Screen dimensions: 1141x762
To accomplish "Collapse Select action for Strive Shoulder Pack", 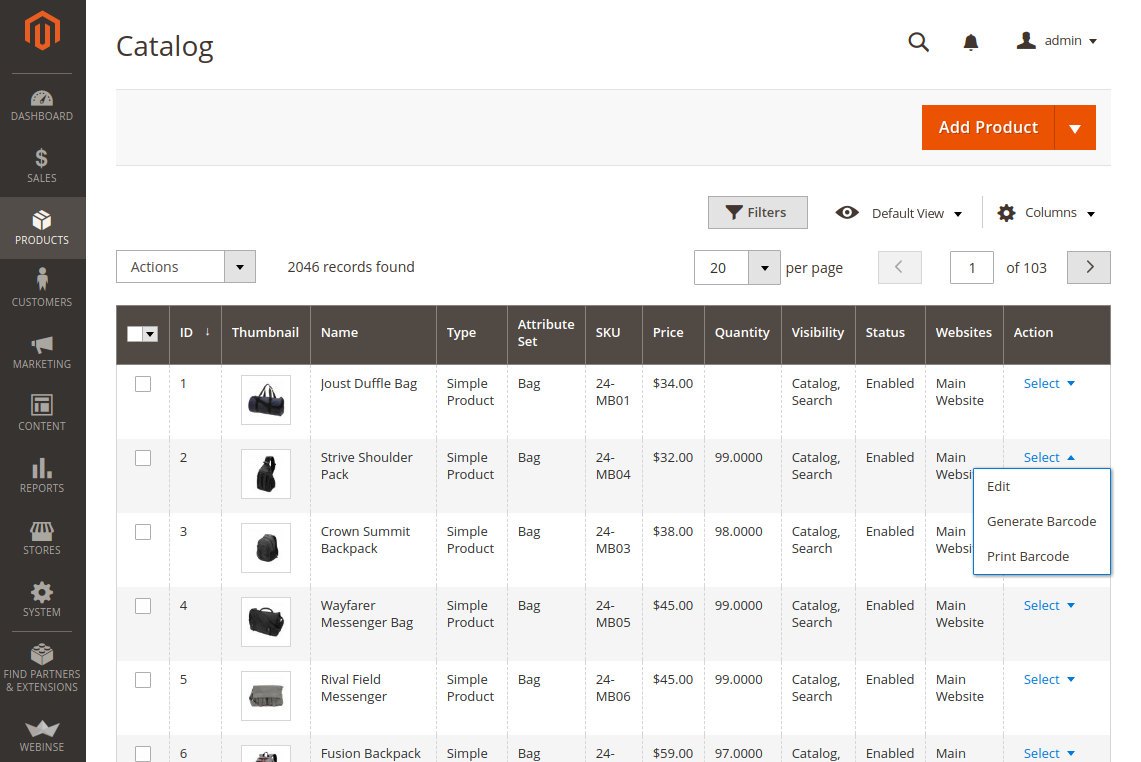I will coord(1049,457).
